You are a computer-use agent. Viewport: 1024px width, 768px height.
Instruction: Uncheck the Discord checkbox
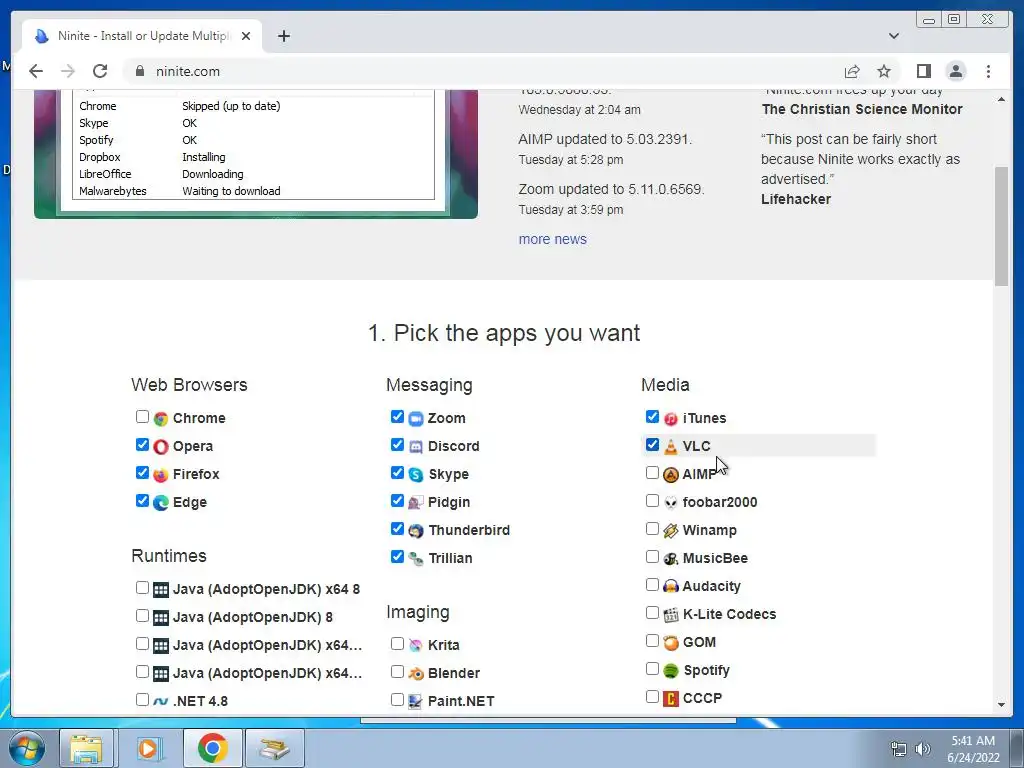point(397,445)
